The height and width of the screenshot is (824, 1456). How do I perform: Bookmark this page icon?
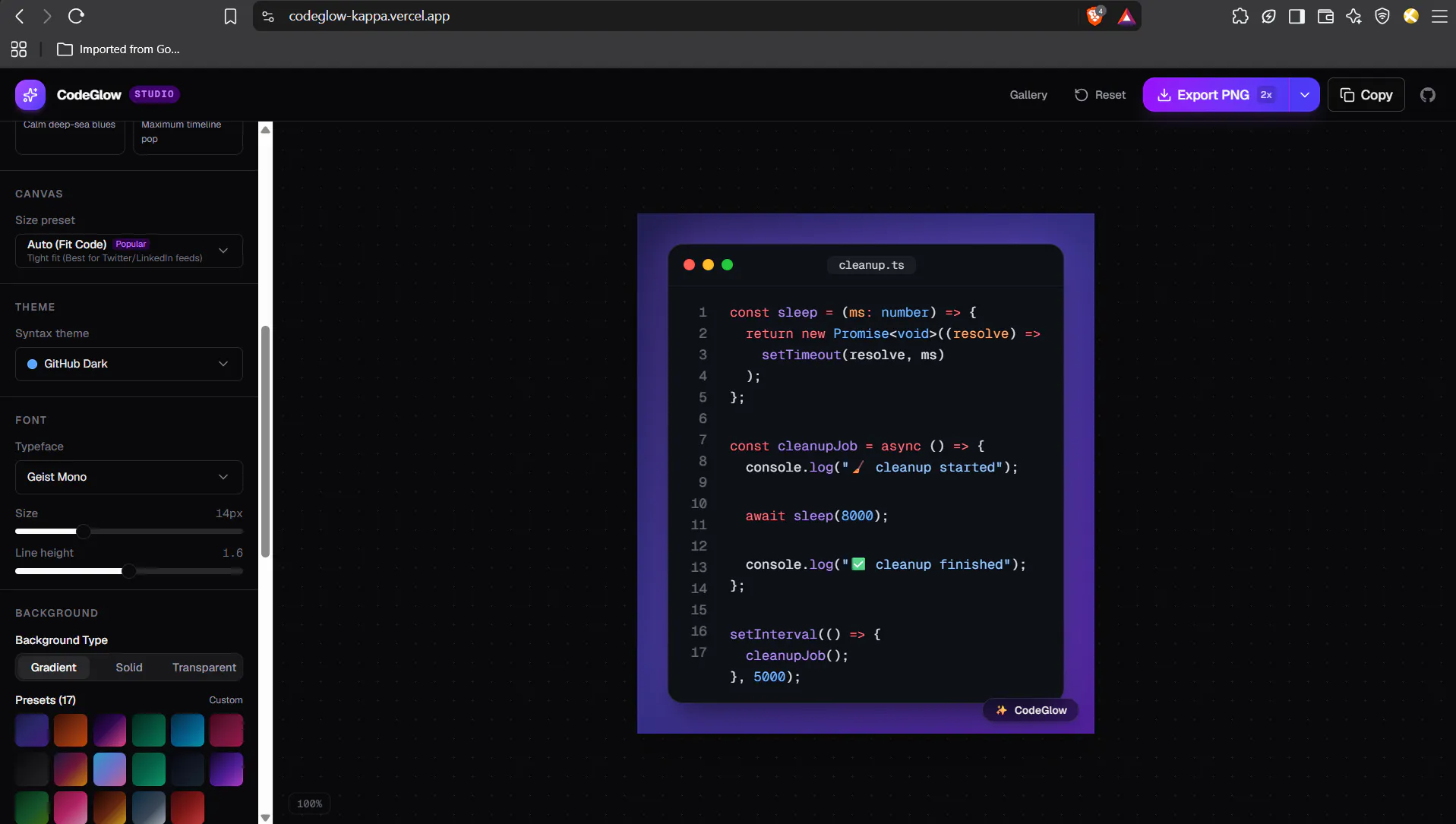click(x=230, y=16)
